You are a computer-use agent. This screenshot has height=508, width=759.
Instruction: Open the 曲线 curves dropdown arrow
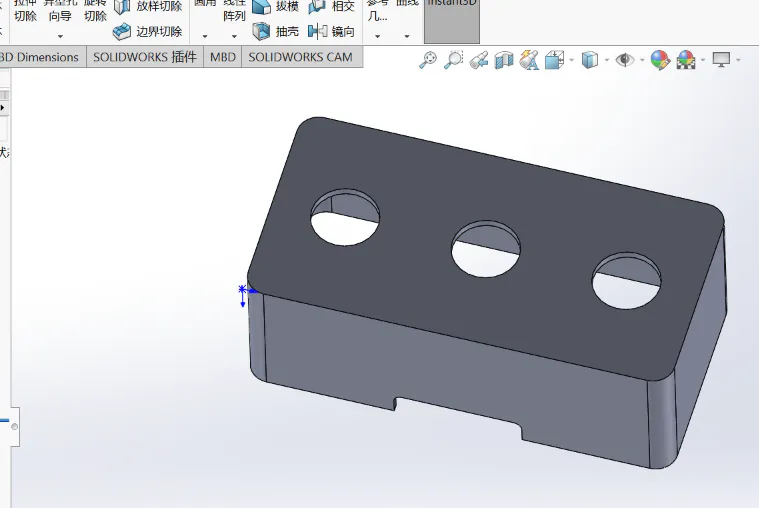[x=407, y=36]
